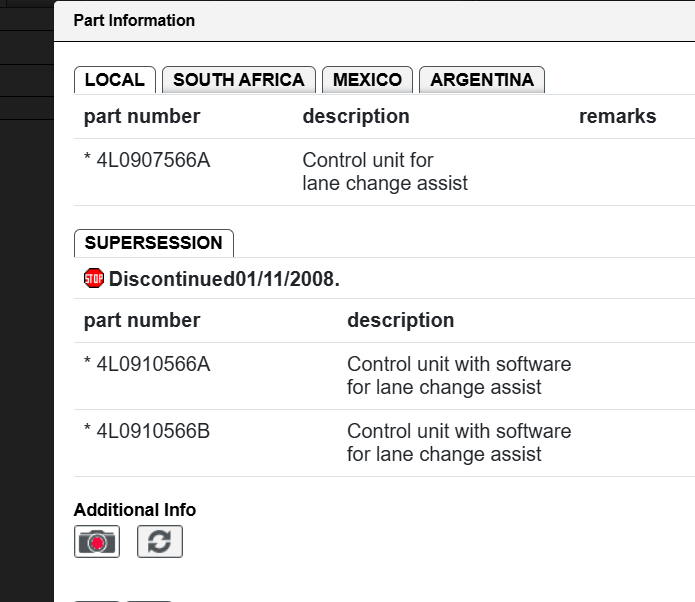Click the remarks column header
695x602 pixels.
click(617, 116)
